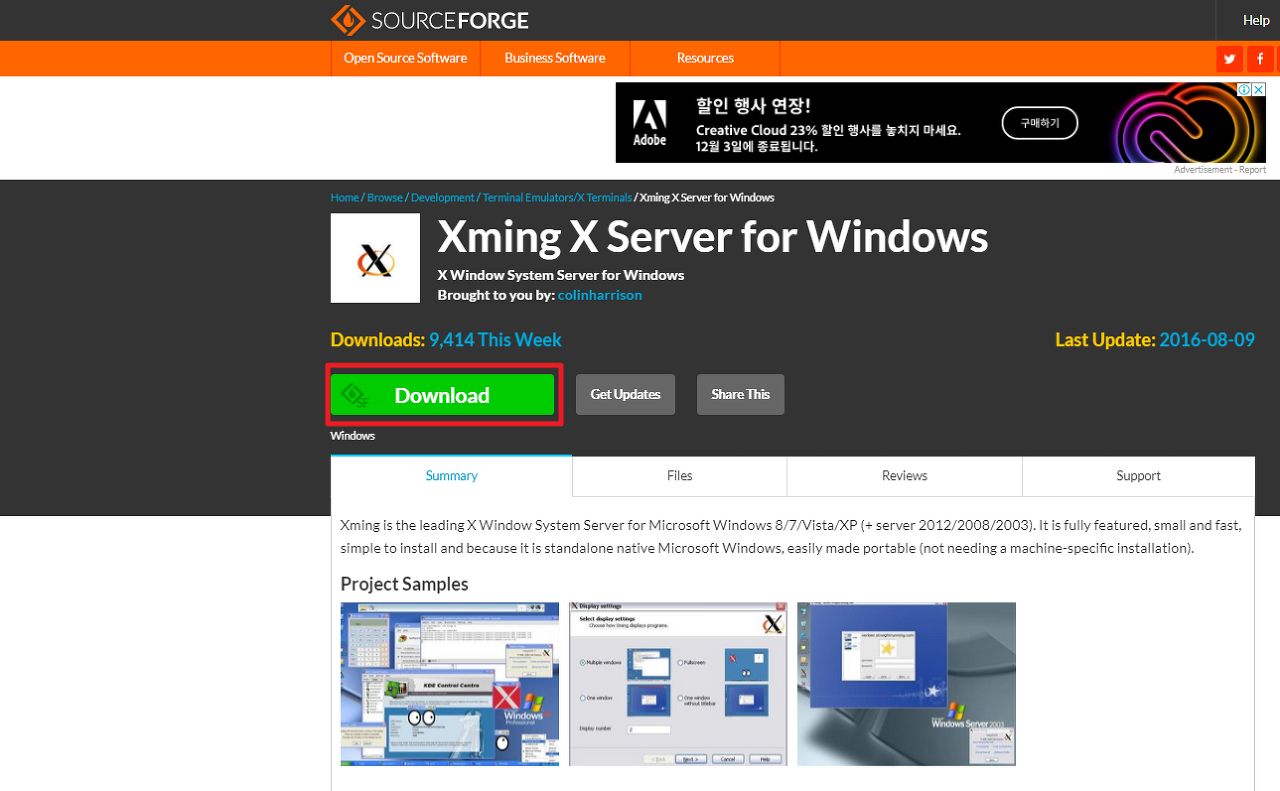Switch to the Support tab

click(x=1138, y=476)
